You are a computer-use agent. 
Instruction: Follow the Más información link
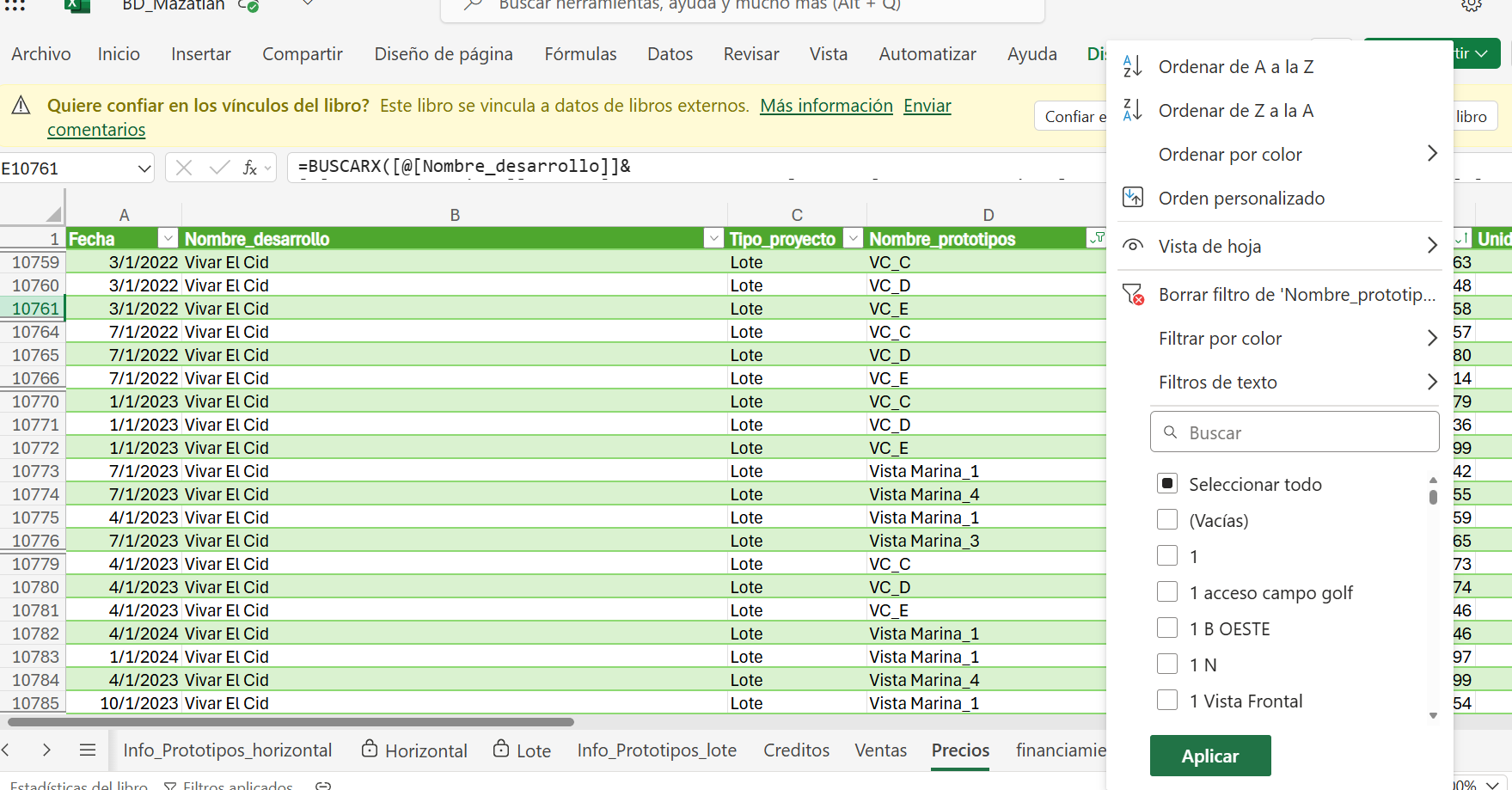826,106
